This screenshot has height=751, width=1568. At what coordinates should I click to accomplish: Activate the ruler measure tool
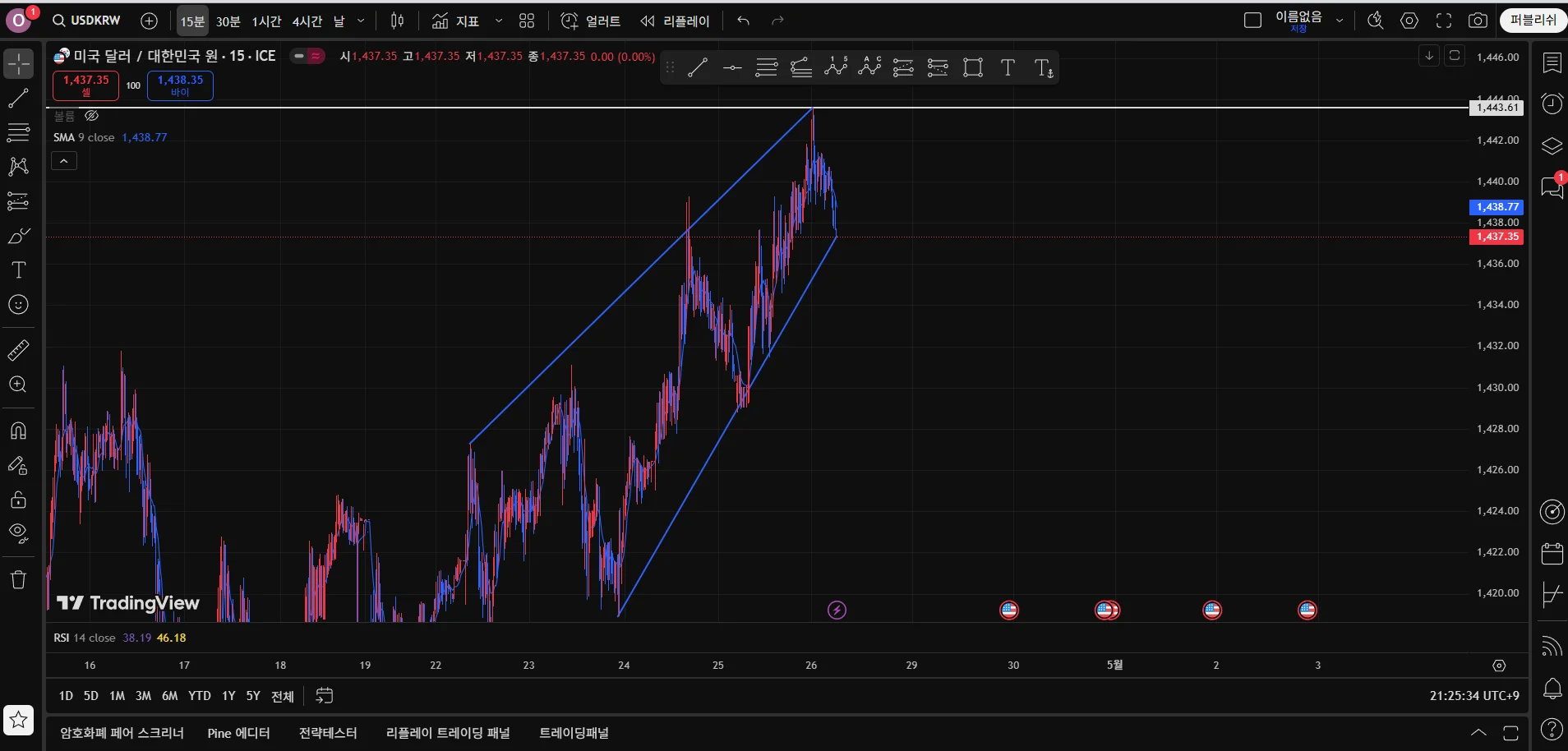click(18, 350)
